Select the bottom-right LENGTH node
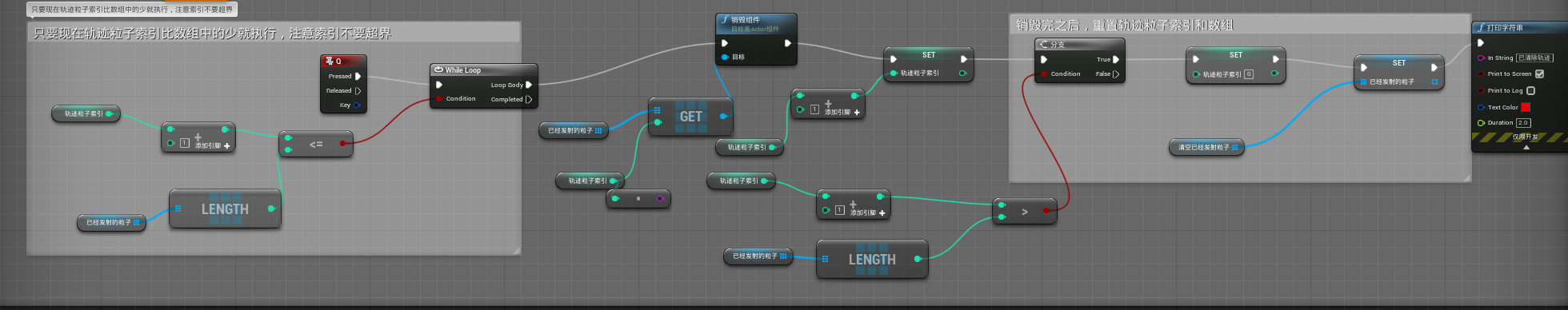The height and width of the screenshot is (310, 1568). (872, 260)
